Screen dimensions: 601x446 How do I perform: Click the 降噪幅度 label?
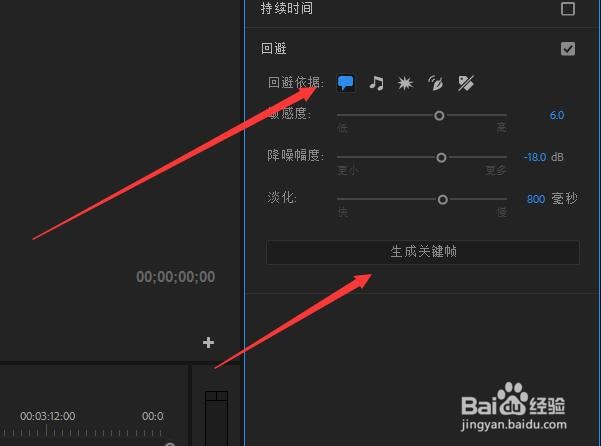(295, 156)
